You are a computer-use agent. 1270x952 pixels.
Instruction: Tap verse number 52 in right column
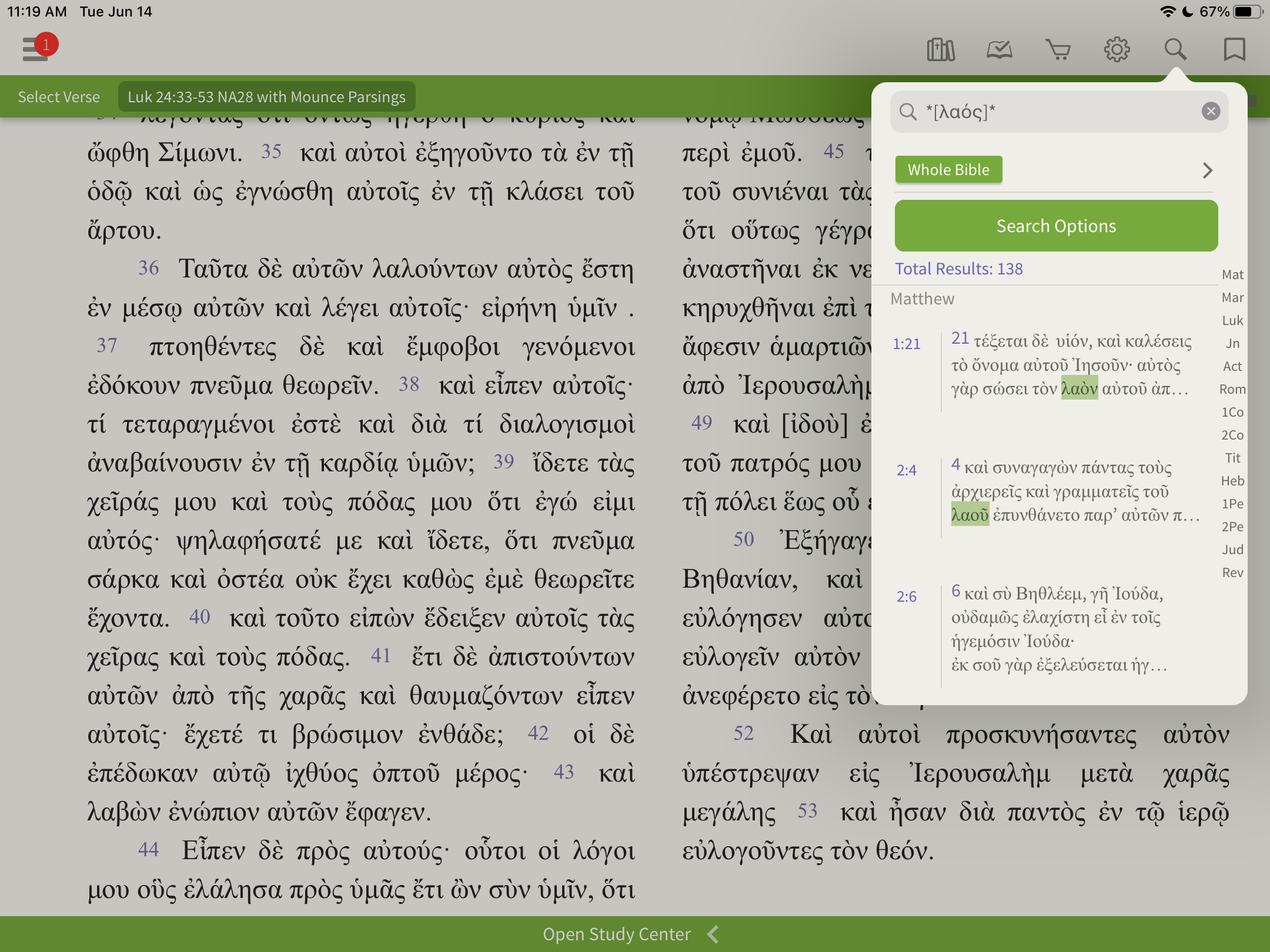[744, 733]
